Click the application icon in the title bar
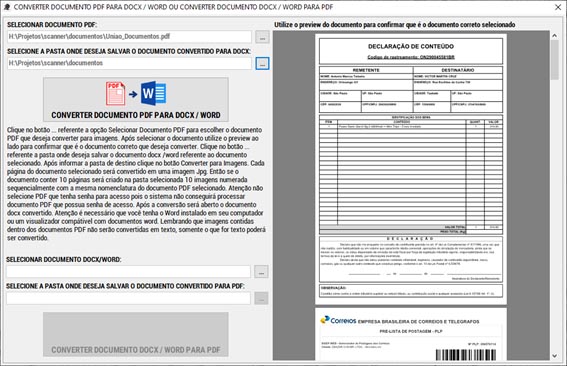 7,7
